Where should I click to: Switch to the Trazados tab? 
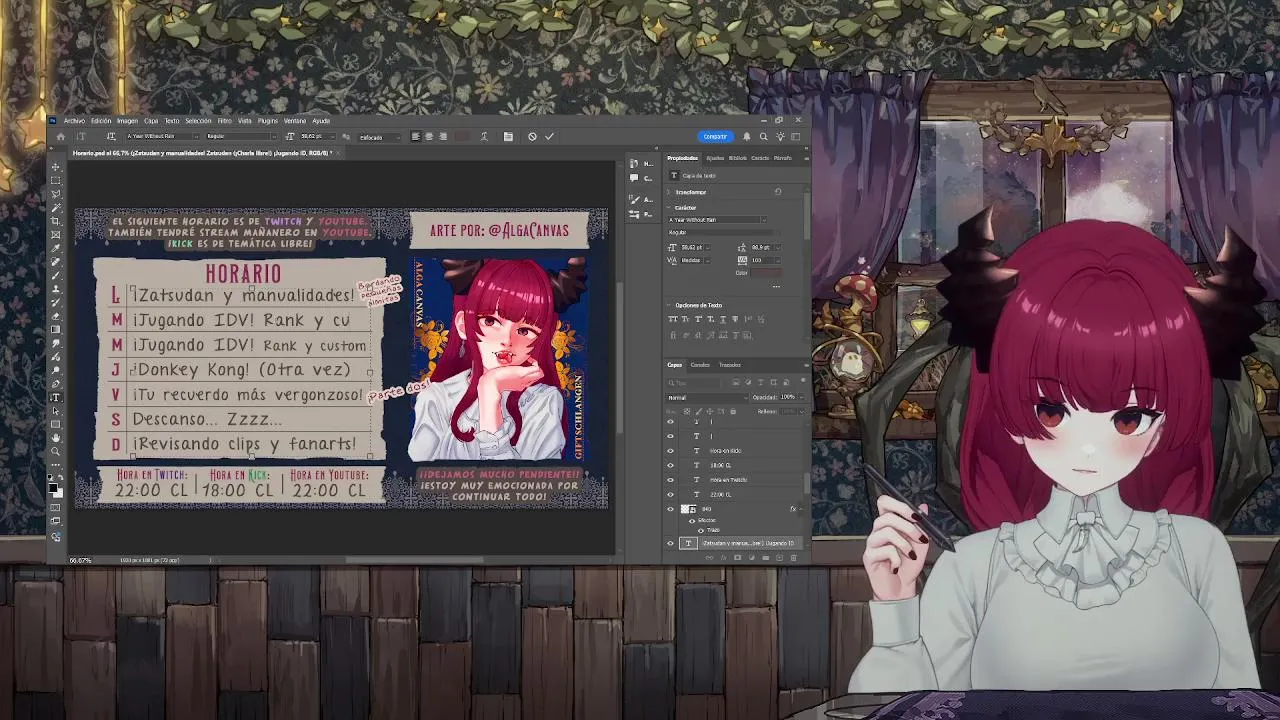point(730,365)
